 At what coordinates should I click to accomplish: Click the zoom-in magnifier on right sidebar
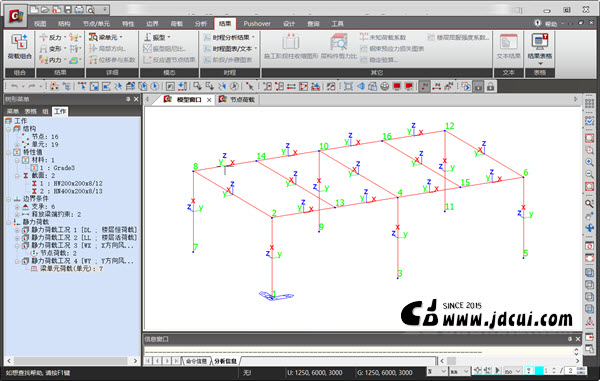[x=589, y=162]
